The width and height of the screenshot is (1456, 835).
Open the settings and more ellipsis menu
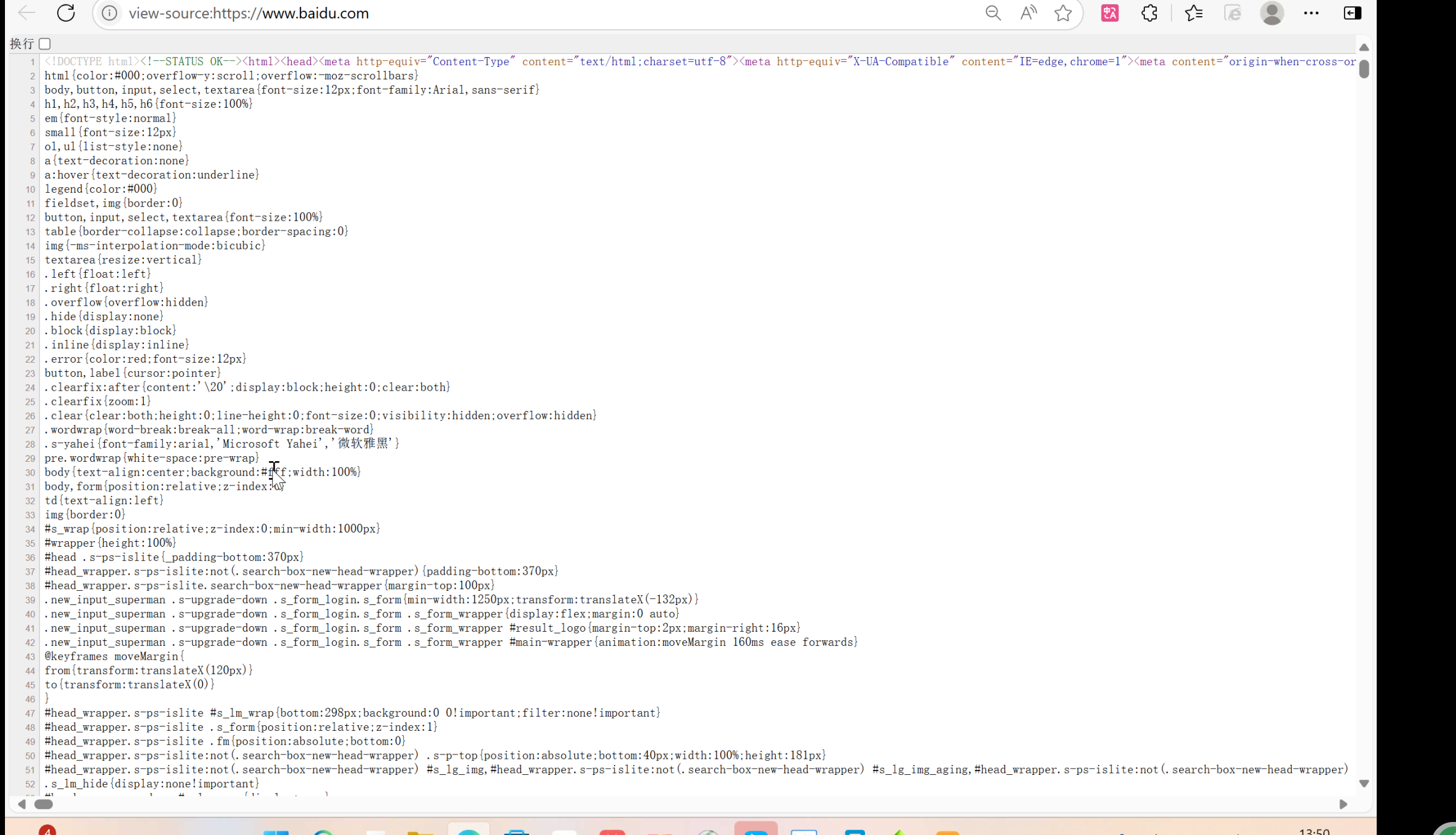tap(1311, 13)
